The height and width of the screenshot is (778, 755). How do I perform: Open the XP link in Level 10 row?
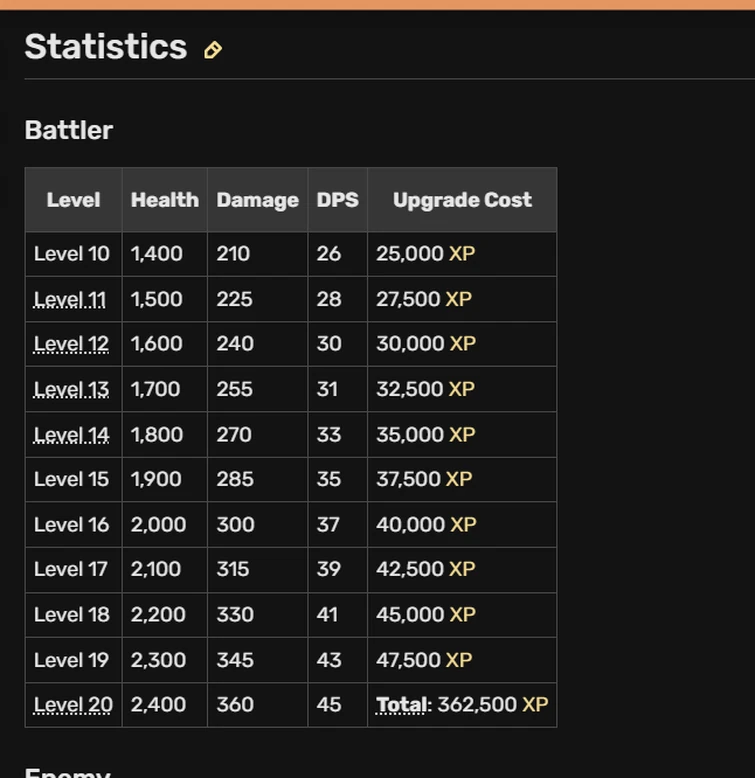(462, 254)
